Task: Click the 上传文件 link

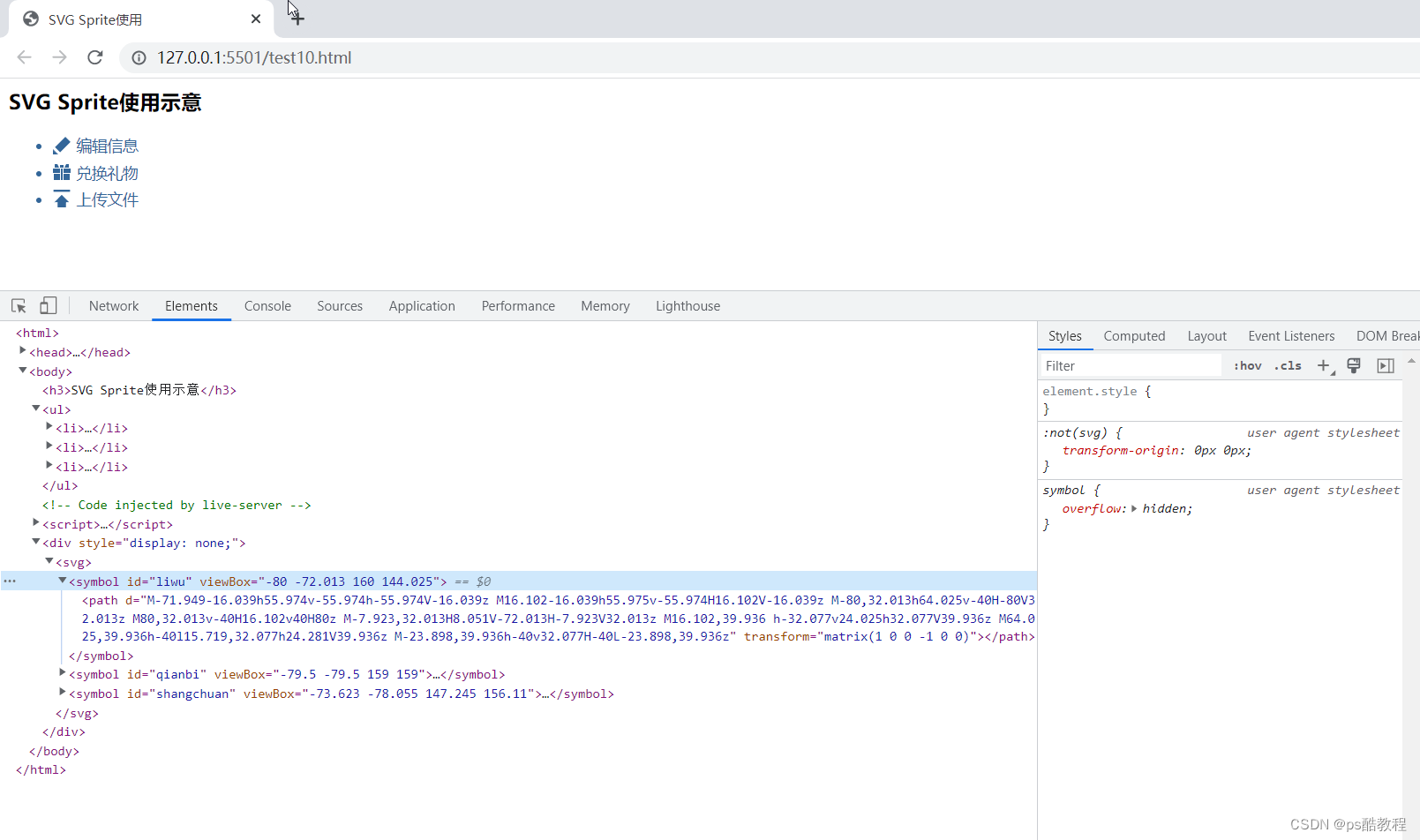Action: tap(108, 199)
